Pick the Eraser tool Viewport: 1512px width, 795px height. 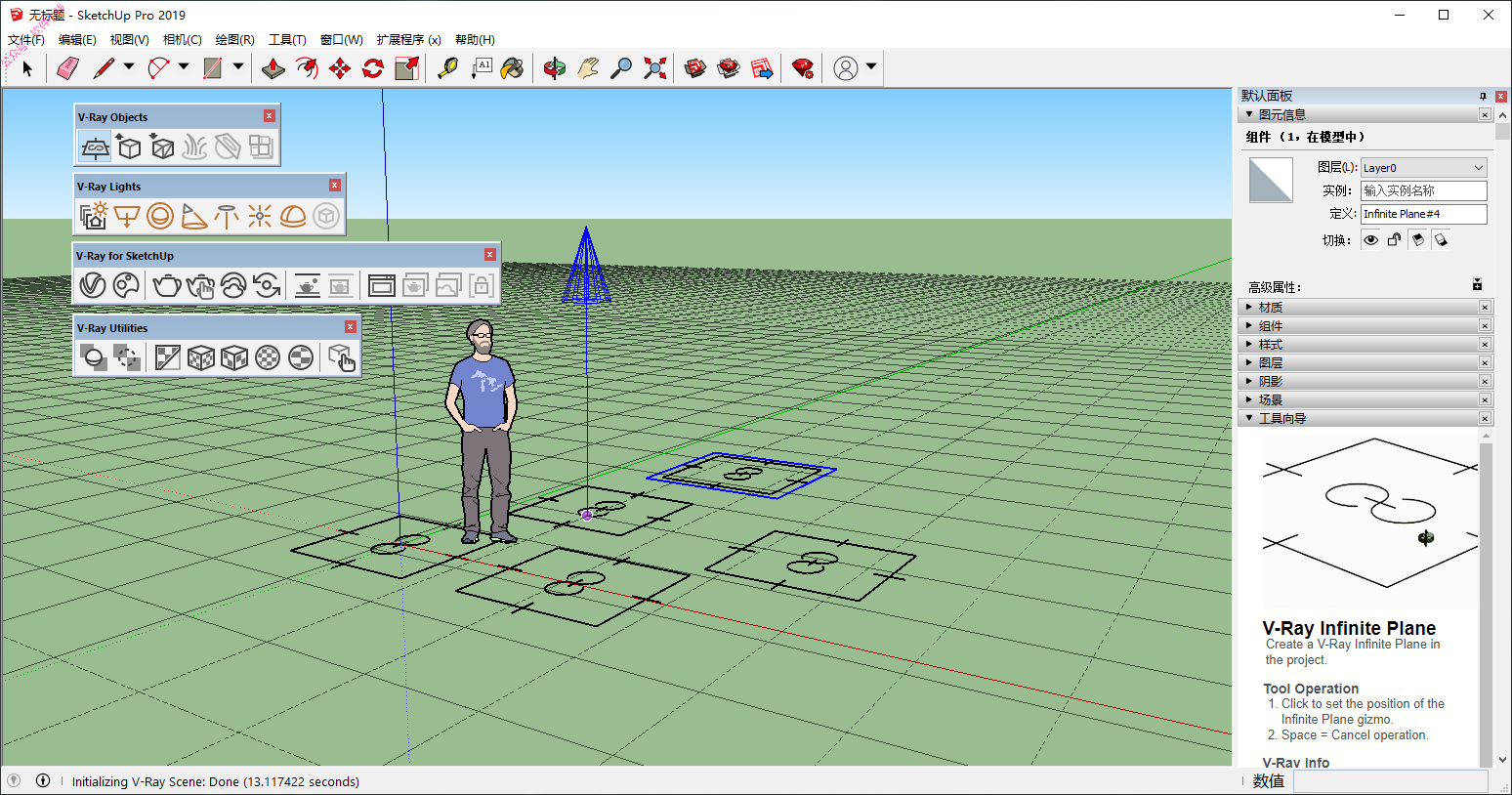67,68
